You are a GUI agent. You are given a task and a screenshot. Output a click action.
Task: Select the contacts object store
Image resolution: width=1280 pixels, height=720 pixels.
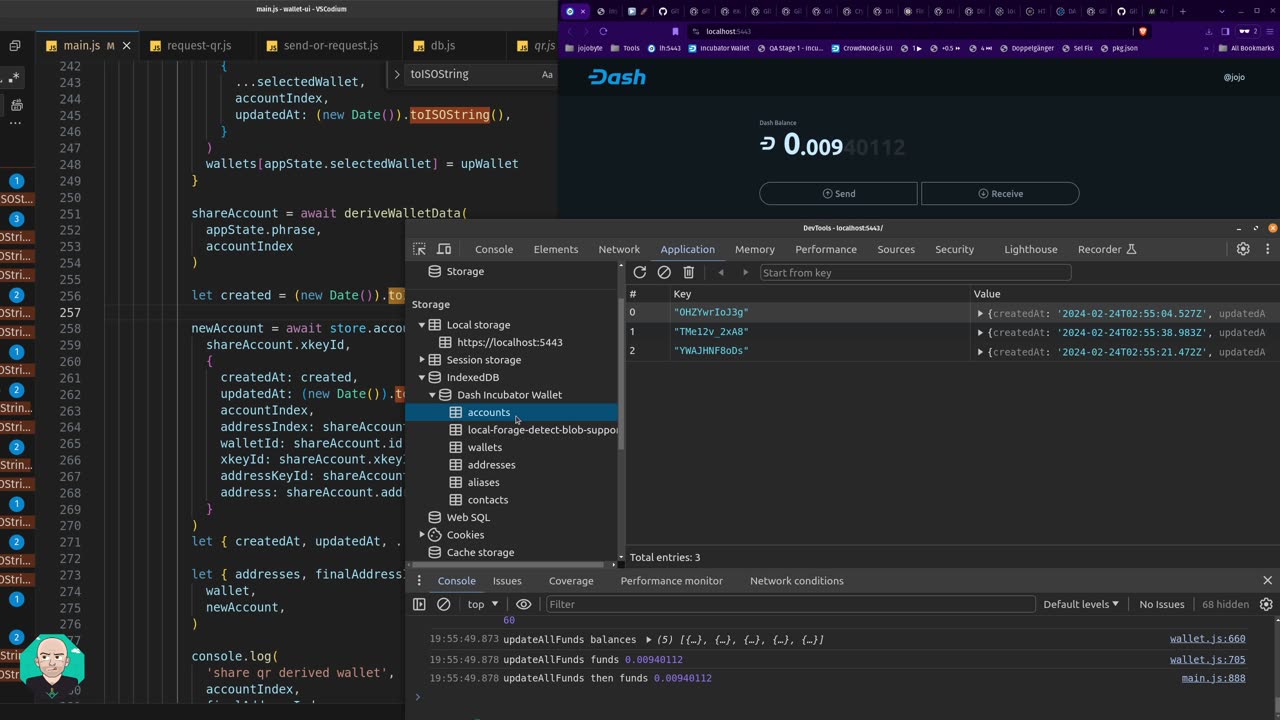tap(487, 500)
